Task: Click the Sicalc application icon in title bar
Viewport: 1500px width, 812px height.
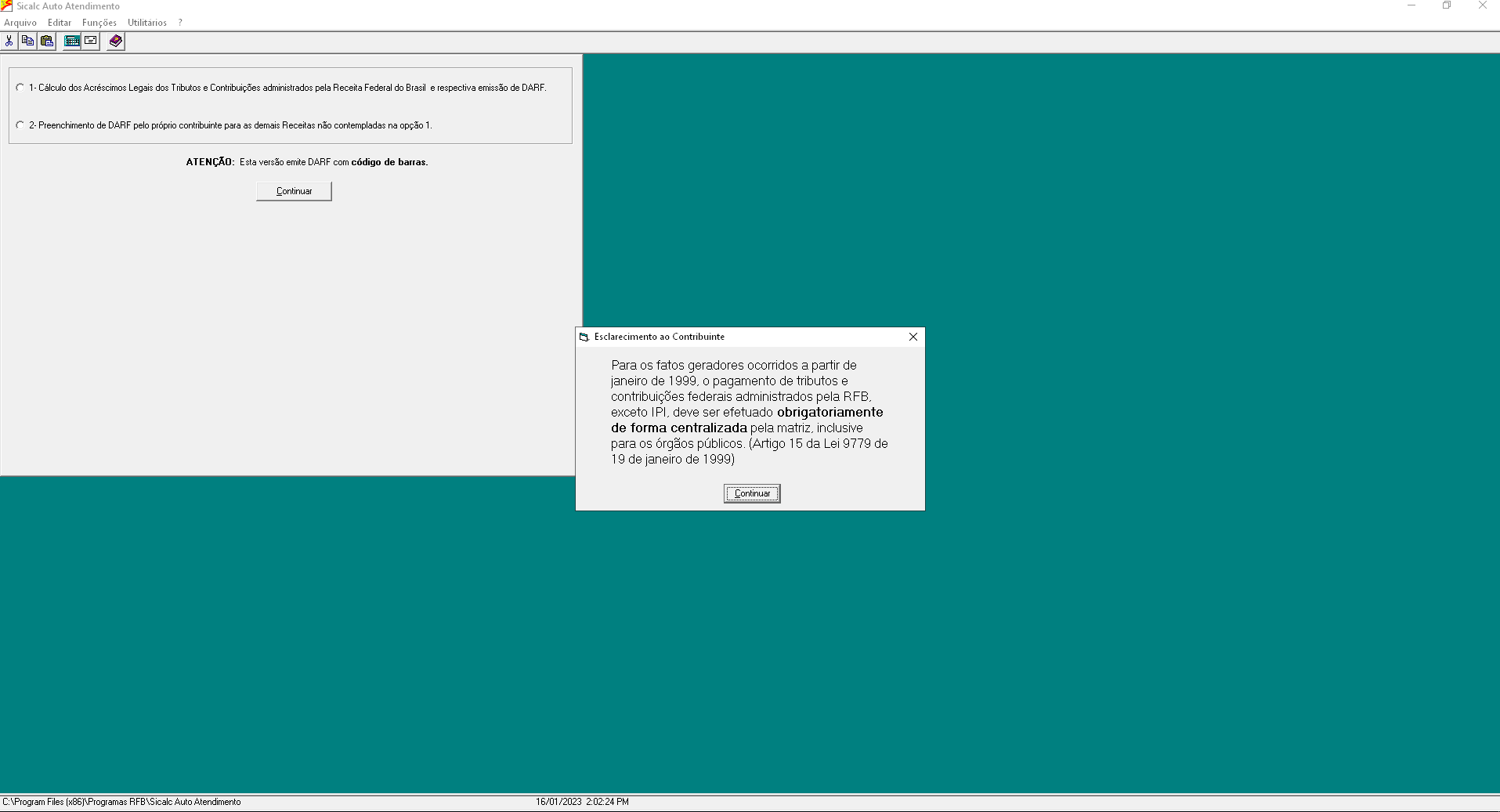Action: coord(6,5)
